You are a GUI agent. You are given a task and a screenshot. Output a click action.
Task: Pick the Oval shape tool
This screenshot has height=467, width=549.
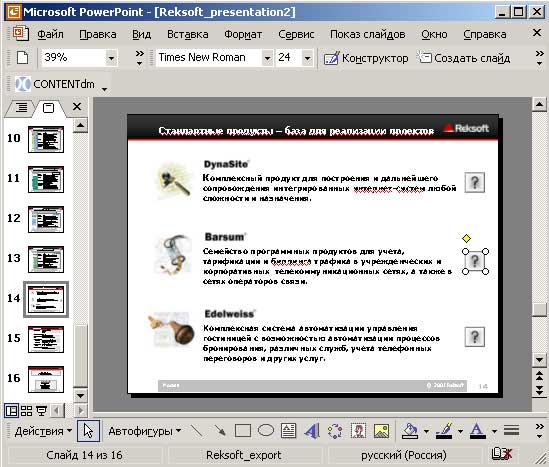coord(266,430)
